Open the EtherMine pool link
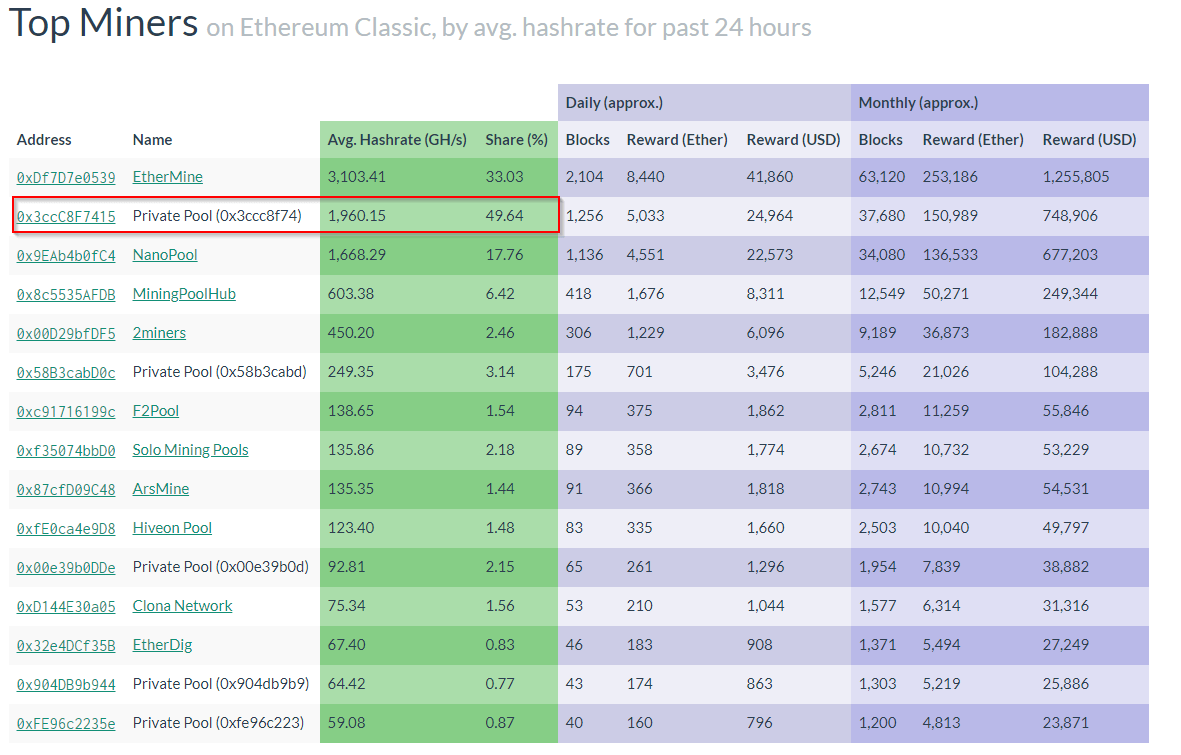 167,177
